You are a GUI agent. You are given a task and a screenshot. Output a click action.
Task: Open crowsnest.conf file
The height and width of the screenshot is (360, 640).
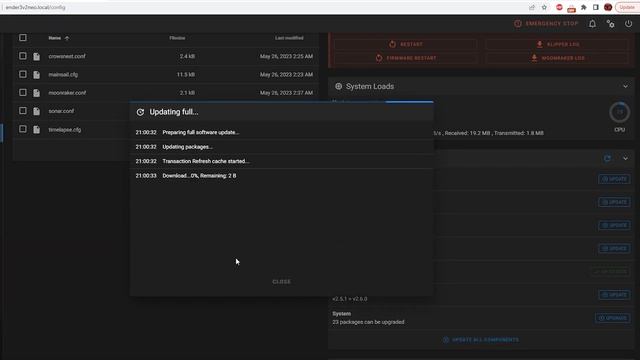click(67, 56)
